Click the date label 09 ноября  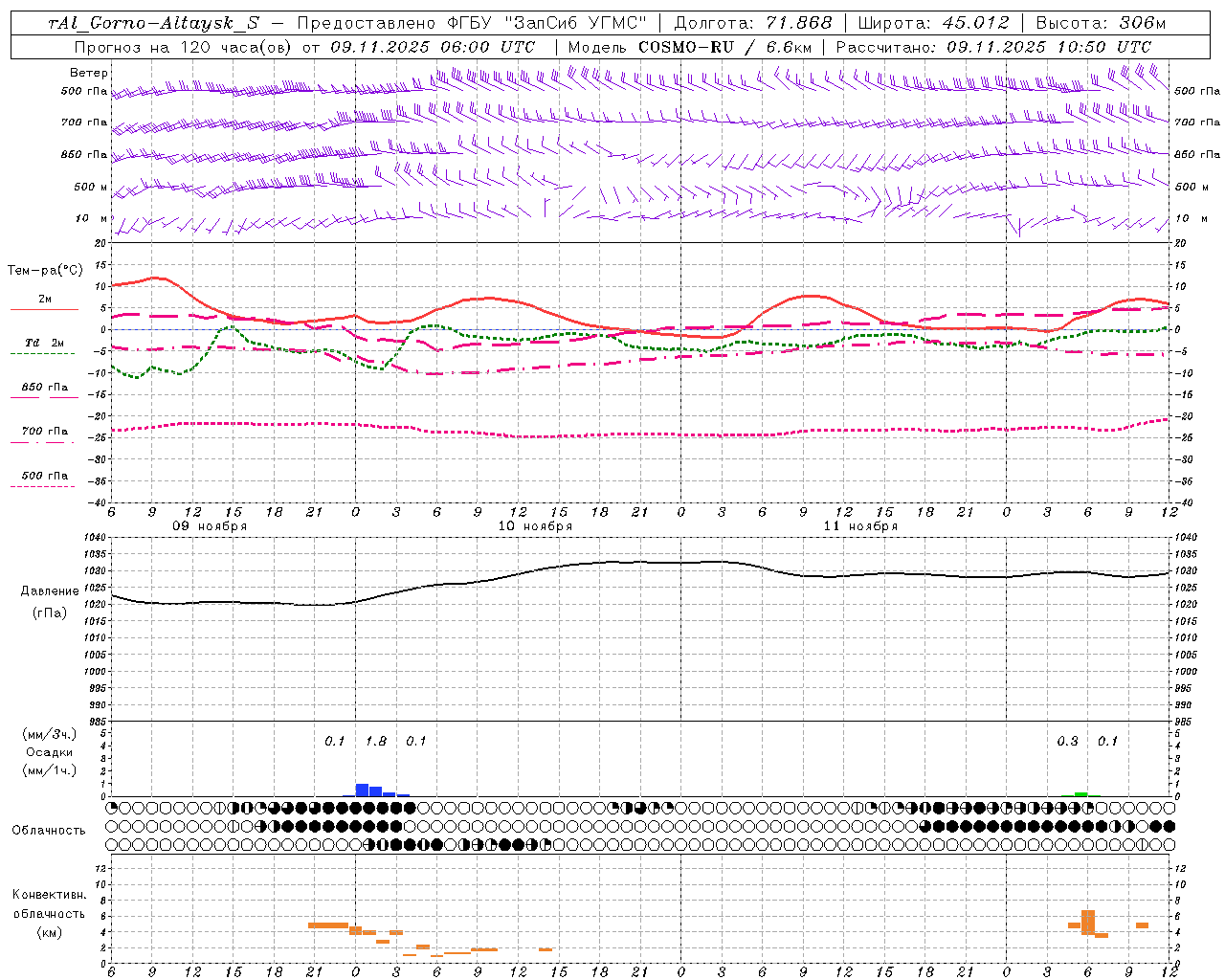click(x=210, y=526)
